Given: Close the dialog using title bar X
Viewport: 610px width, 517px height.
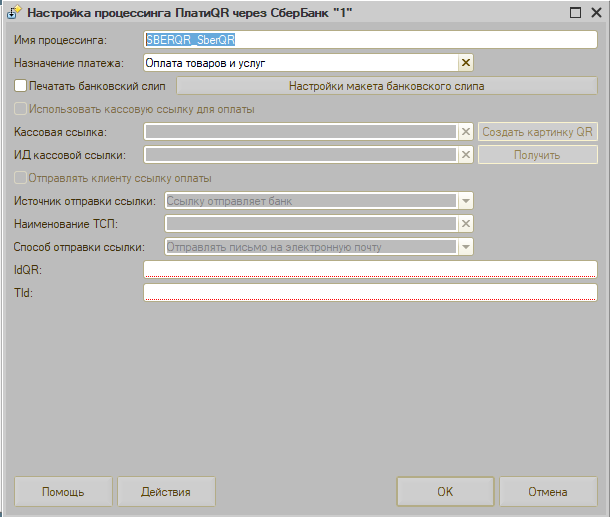Looking at the screenshot, I should pos(595,14).
